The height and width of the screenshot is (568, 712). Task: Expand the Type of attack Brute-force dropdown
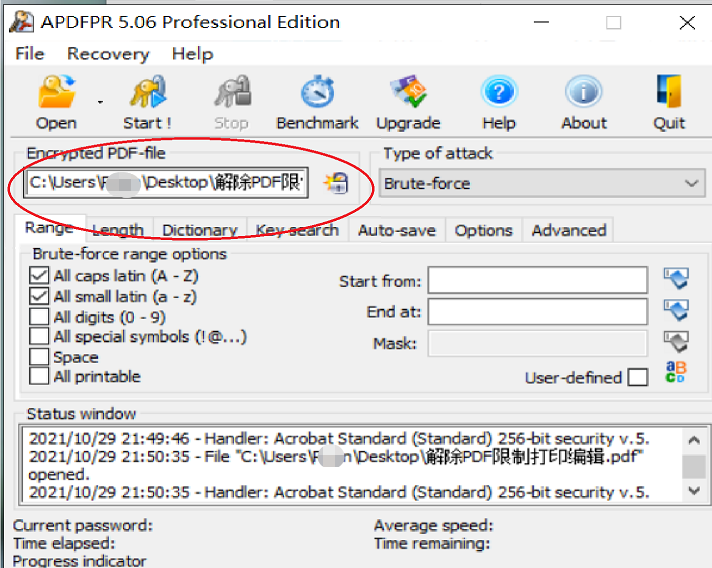pos(542,183)
